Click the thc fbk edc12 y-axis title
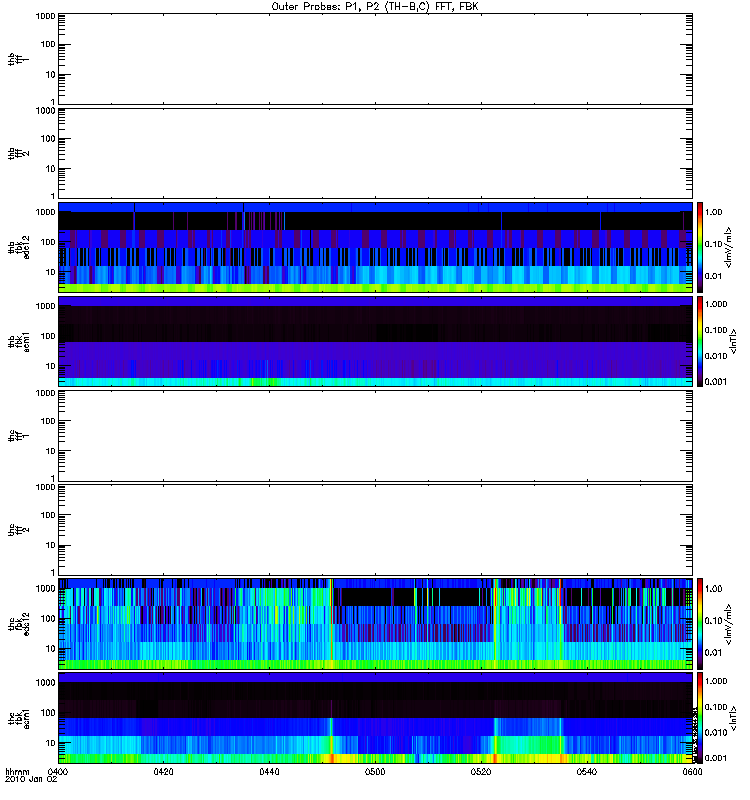 coord(19,623)
